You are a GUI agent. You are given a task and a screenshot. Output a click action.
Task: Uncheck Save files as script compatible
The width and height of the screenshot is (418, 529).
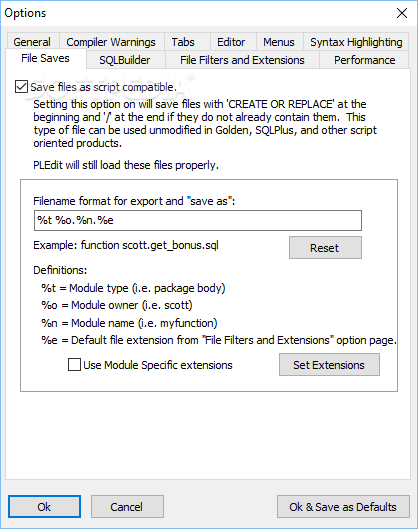click(21, 87)
